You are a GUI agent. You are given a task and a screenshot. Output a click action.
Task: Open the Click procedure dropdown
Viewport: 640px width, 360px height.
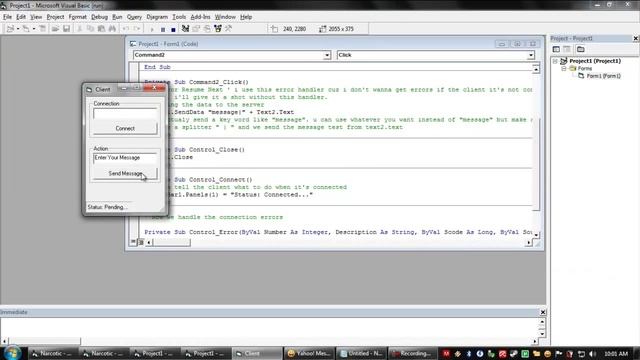tap(531, 55)
